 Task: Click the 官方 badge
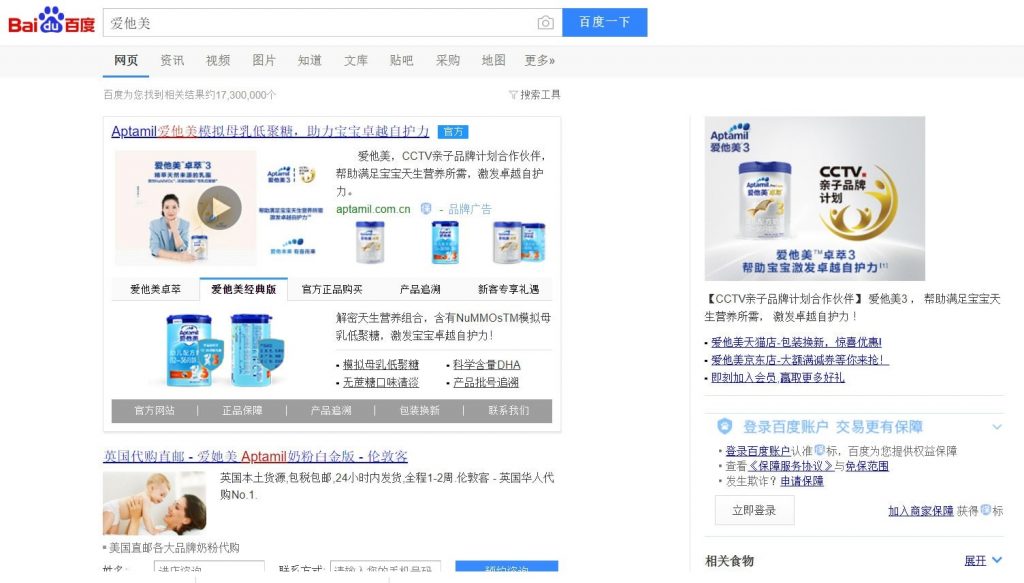(x=453, y=132)
